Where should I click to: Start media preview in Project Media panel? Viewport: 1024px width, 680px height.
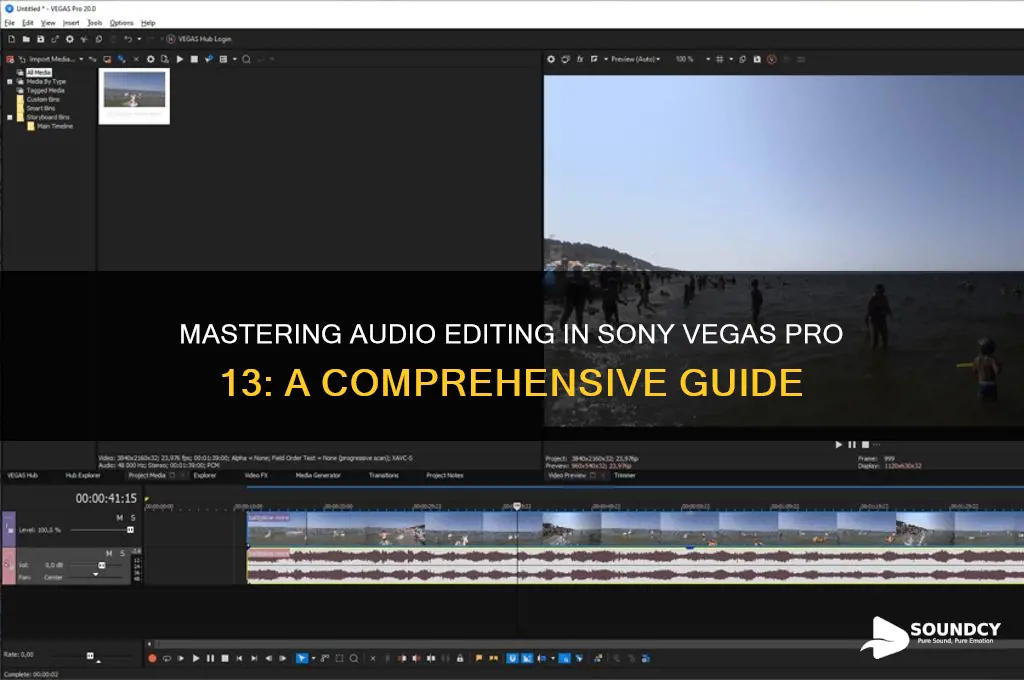coord(180,59)
